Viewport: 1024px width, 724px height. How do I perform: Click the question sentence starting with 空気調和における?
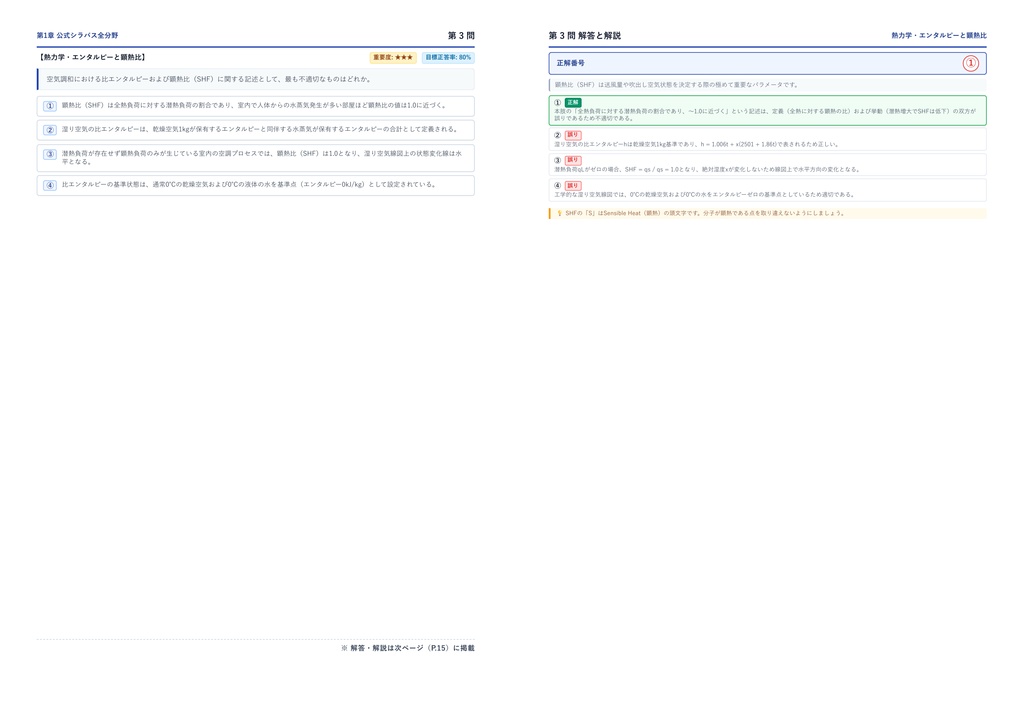click(x=208, y=79)
